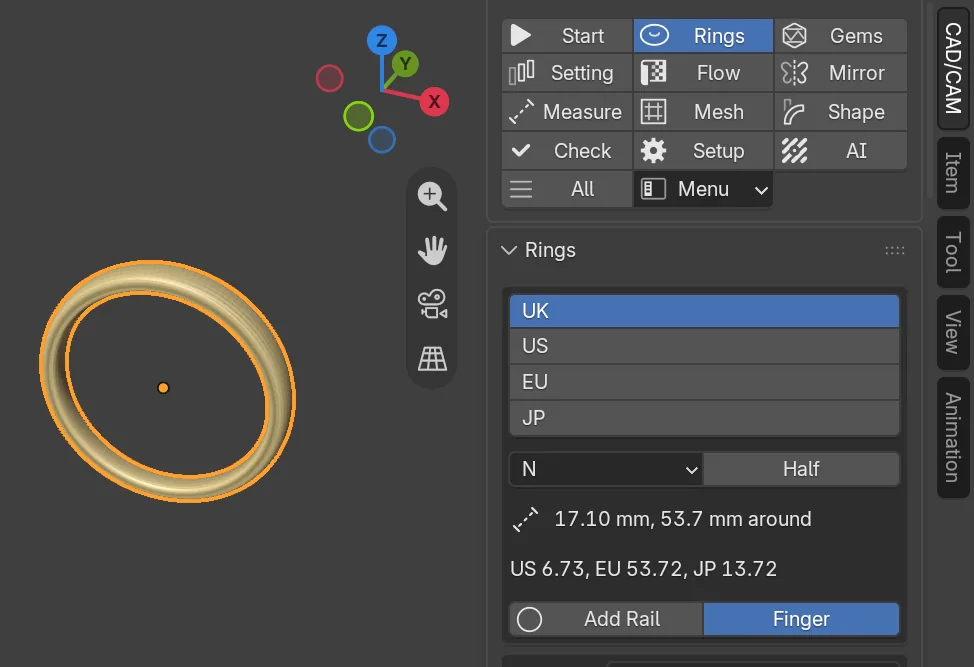Screen dimensions: 974x667
Task: Collapse the Rings panel
Action: click(509, 250)
